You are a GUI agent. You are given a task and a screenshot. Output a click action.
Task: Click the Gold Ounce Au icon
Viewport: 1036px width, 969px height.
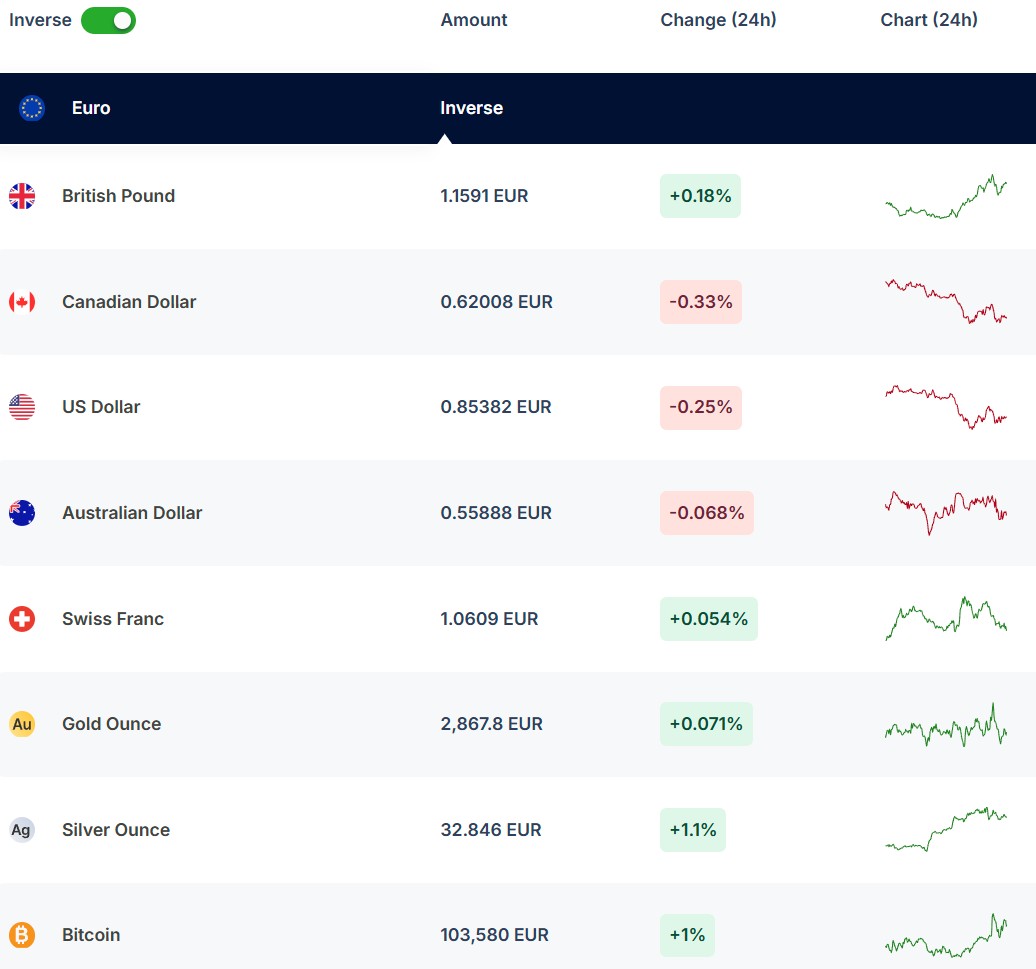tap(22, 724)
